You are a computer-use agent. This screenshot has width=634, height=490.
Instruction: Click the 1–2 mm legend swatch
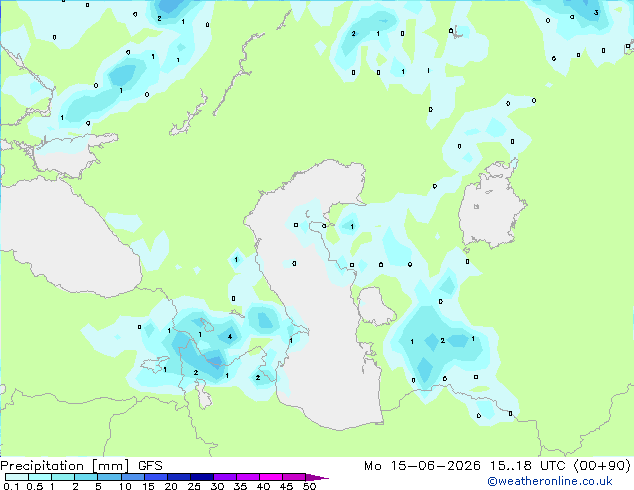(63, 477)
